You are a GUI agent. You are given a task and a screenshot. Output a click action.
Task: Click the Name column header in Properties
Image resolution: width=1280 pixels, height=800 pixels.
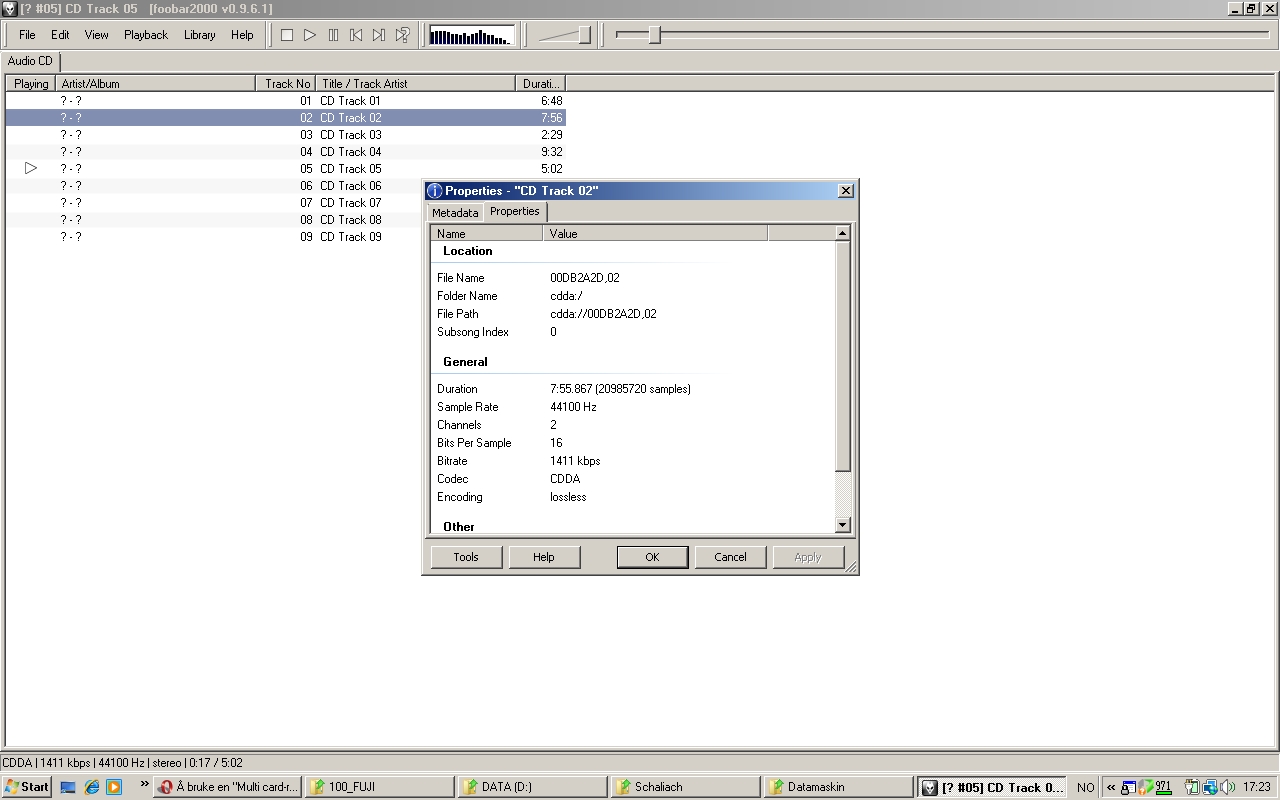tap(487, 234)
